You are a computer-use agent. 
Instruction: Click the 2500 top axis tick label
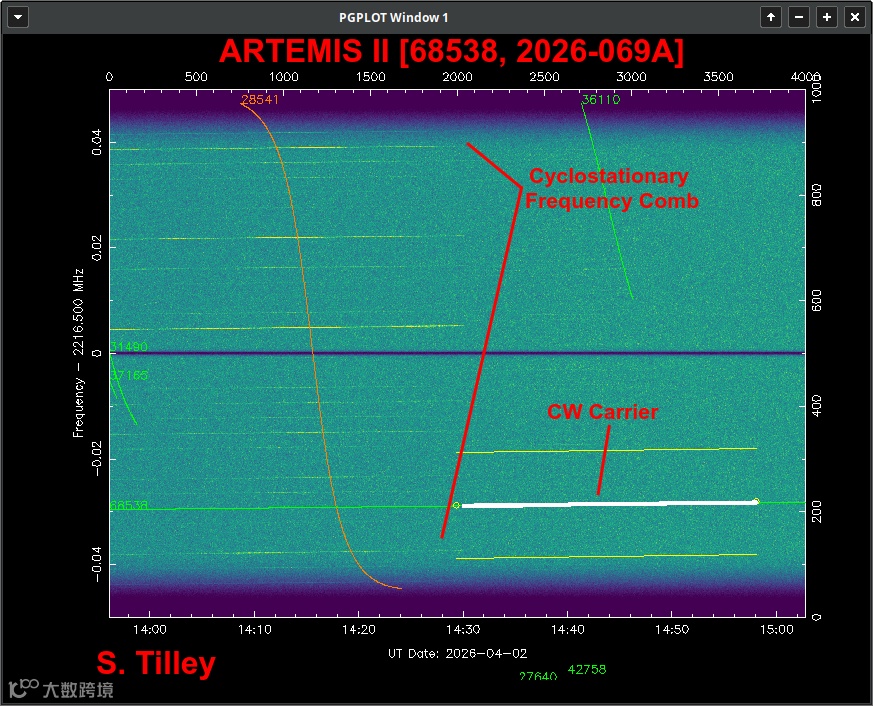click(544, 77)
